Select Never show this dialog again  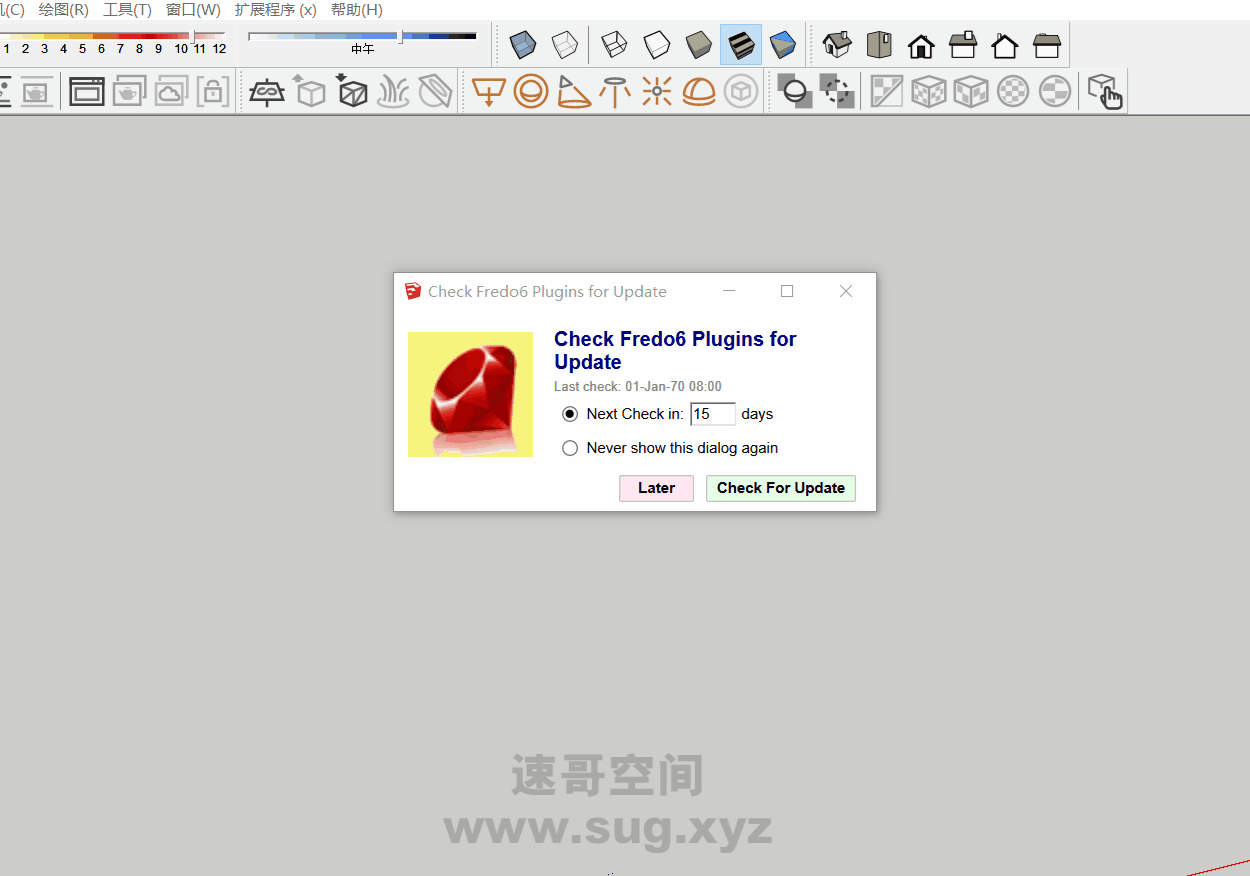tap(570, 448)
